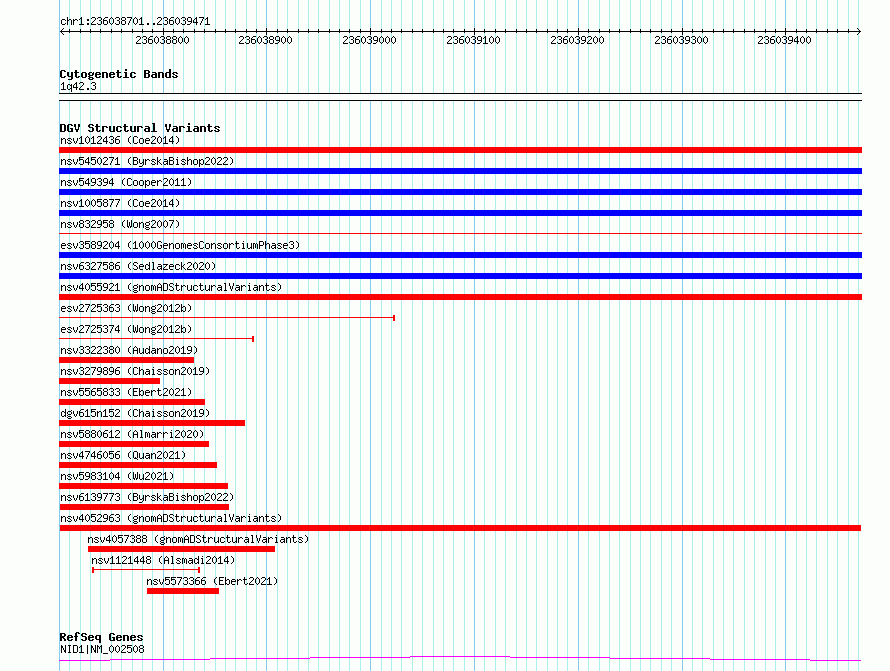Click the red bar under nsv4052963

tap(460, 528)
